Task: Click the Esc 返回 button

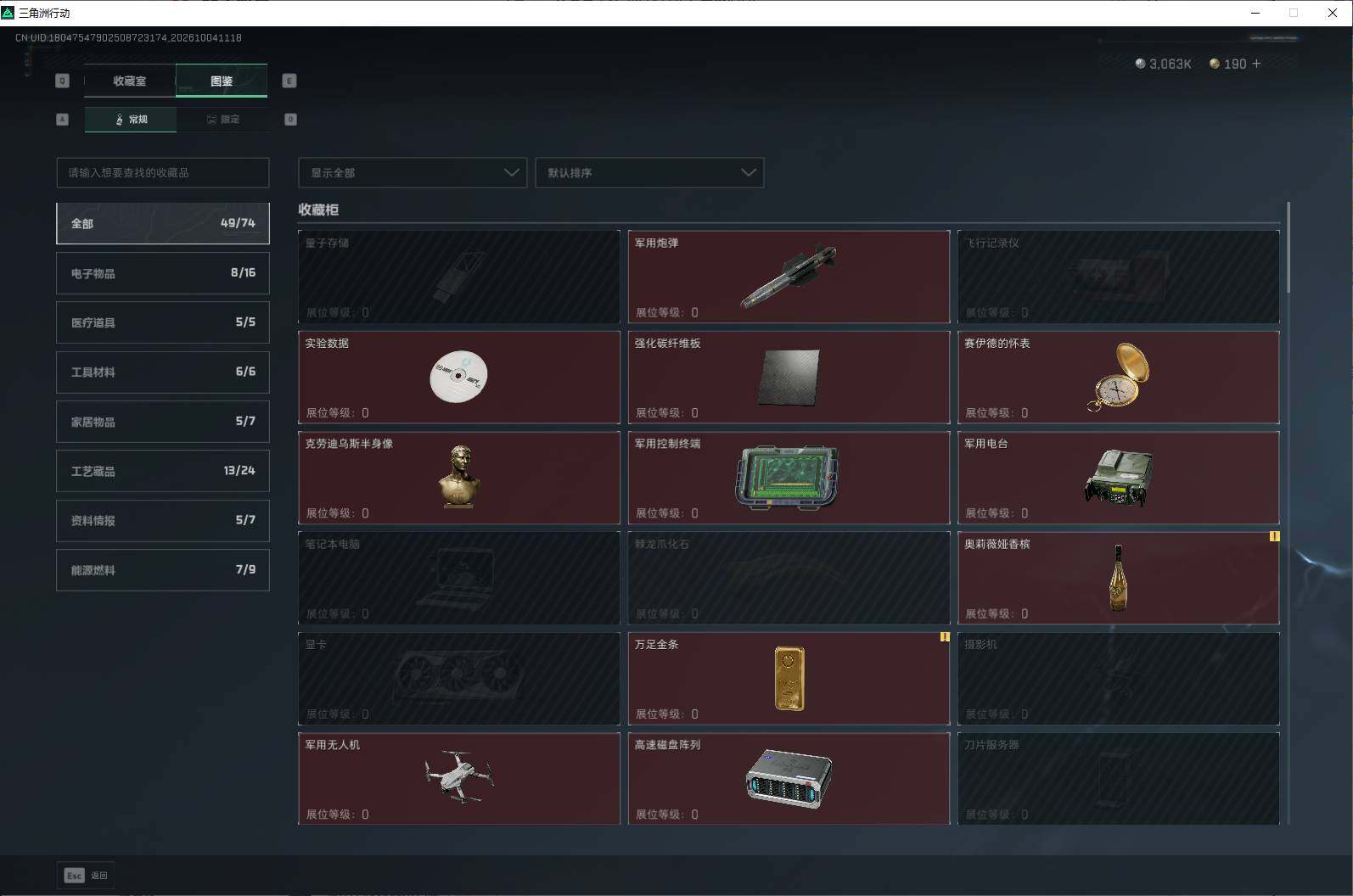Action: [86, 876]
